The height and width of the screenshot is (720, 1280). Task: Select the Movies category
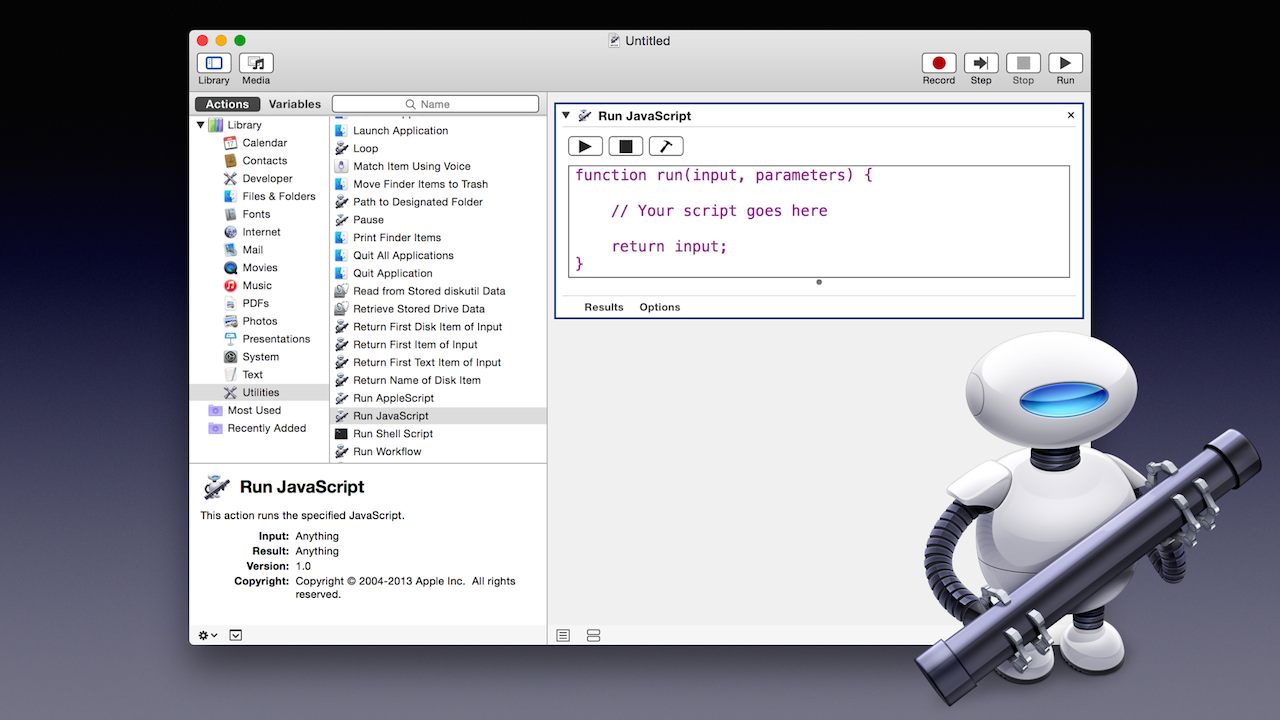[259, 268]
